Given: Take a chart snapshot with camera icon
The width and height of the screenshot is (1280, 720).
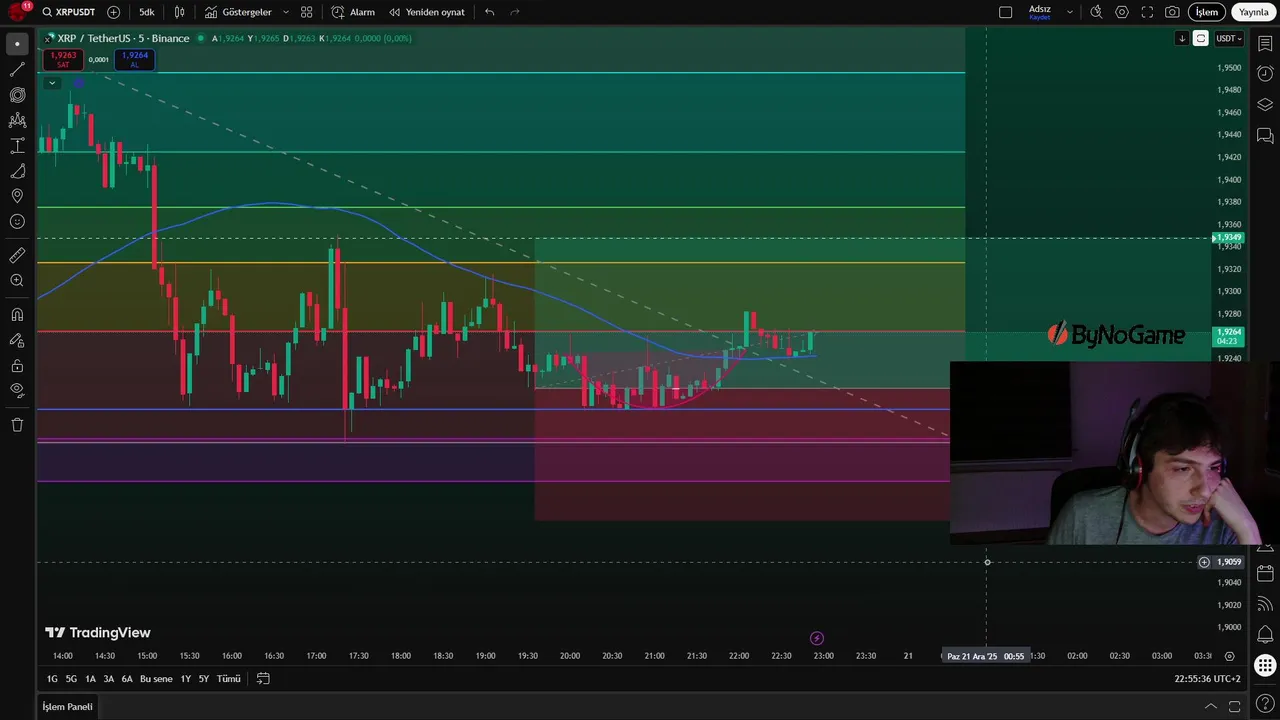Looking at the screenshot, I should 1172,12.
